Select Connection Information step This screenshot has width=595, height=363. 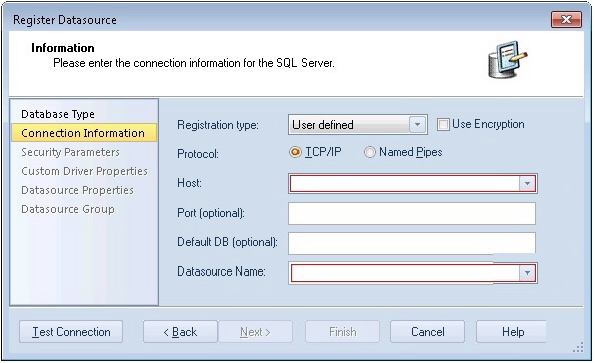[x=84, y=133]
